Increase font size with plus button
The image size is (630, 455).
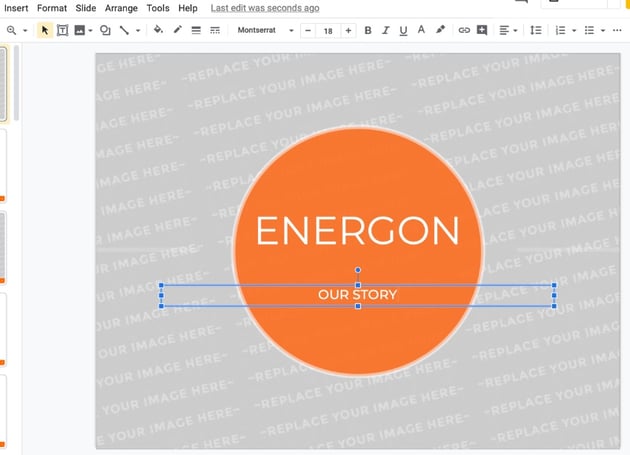pyautogui.click(x=348, y=31)
